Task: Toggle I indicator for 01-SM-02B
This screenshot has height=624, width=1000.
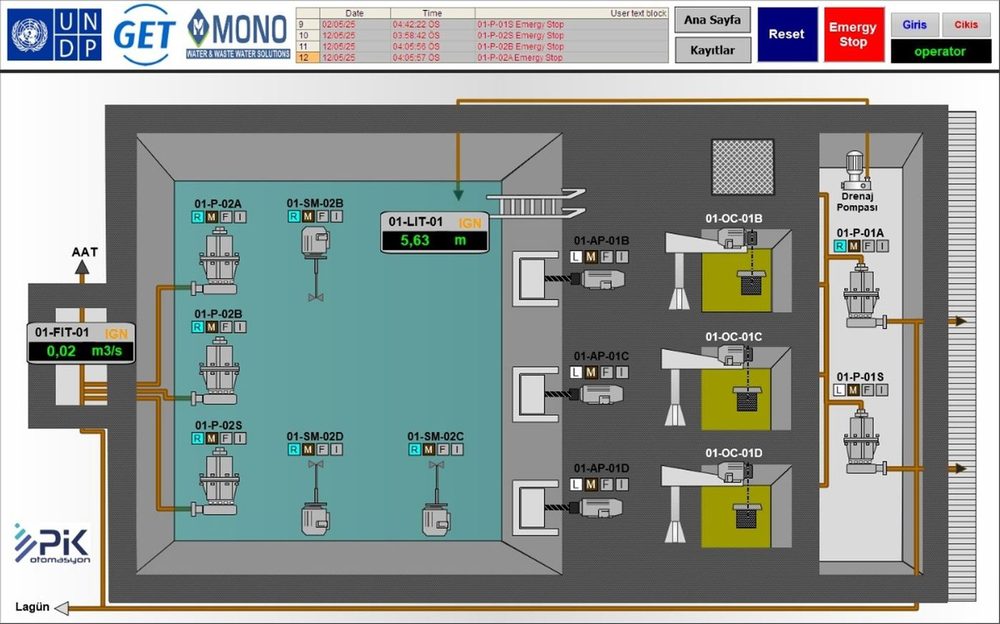Action: click(x=336, y=216)
